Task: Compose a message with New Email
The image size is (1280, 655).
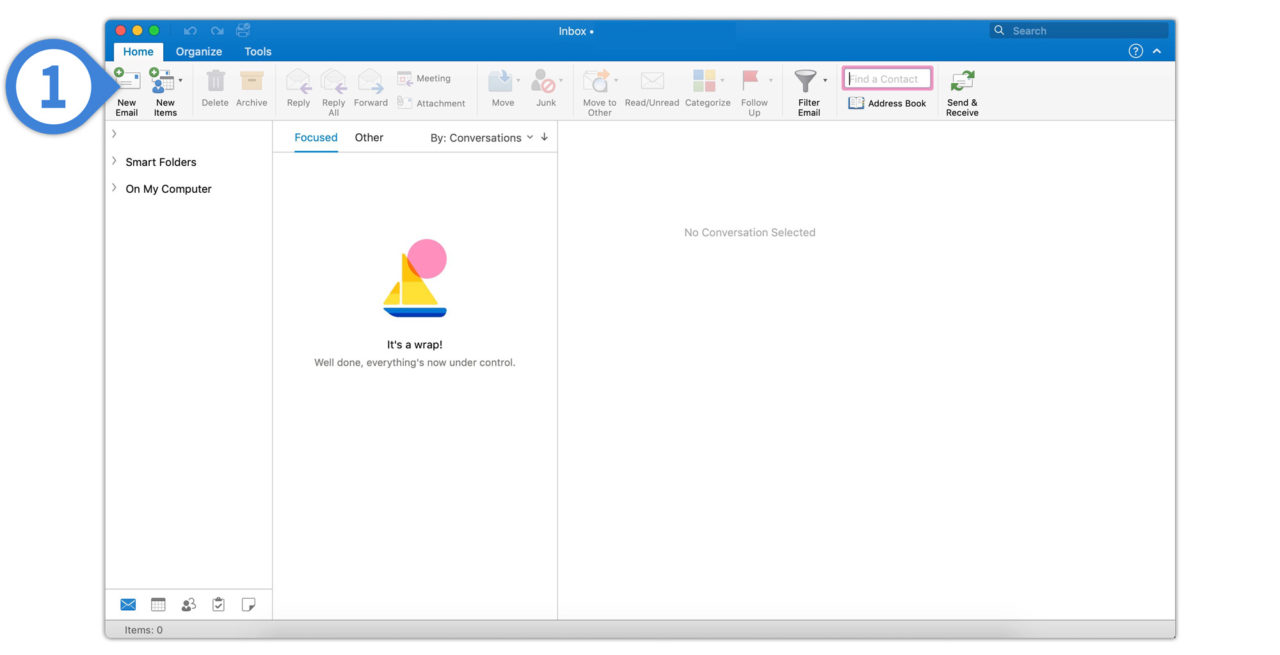Action: (x=127, y=93)
